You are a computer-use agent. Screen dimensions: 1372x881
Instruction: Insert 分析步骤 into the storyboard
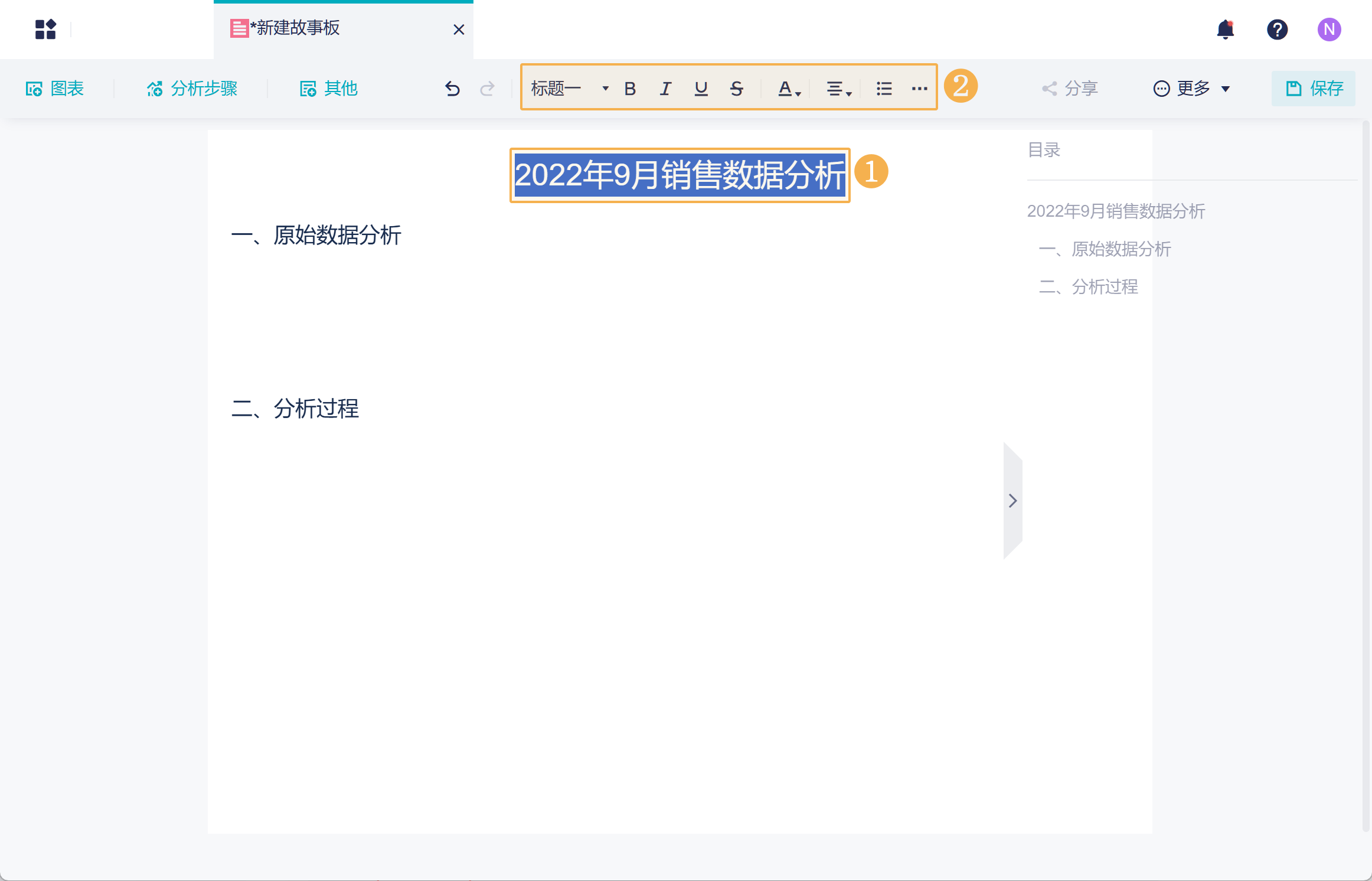point(192,89)
